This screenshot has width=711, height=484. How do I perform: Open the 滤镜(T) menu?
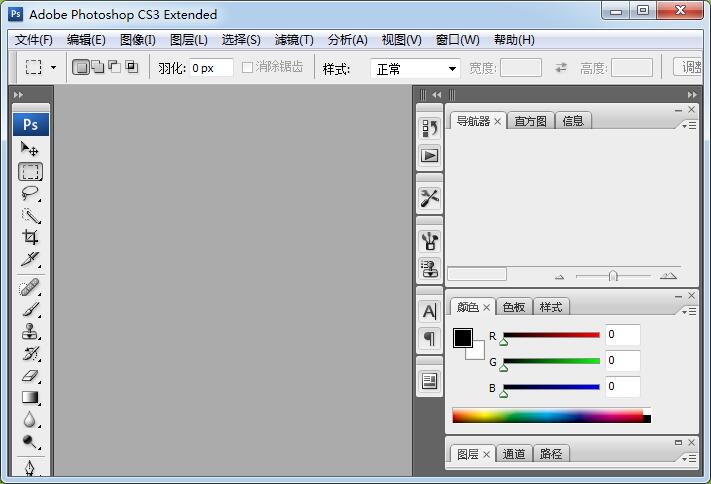[294, 40]
